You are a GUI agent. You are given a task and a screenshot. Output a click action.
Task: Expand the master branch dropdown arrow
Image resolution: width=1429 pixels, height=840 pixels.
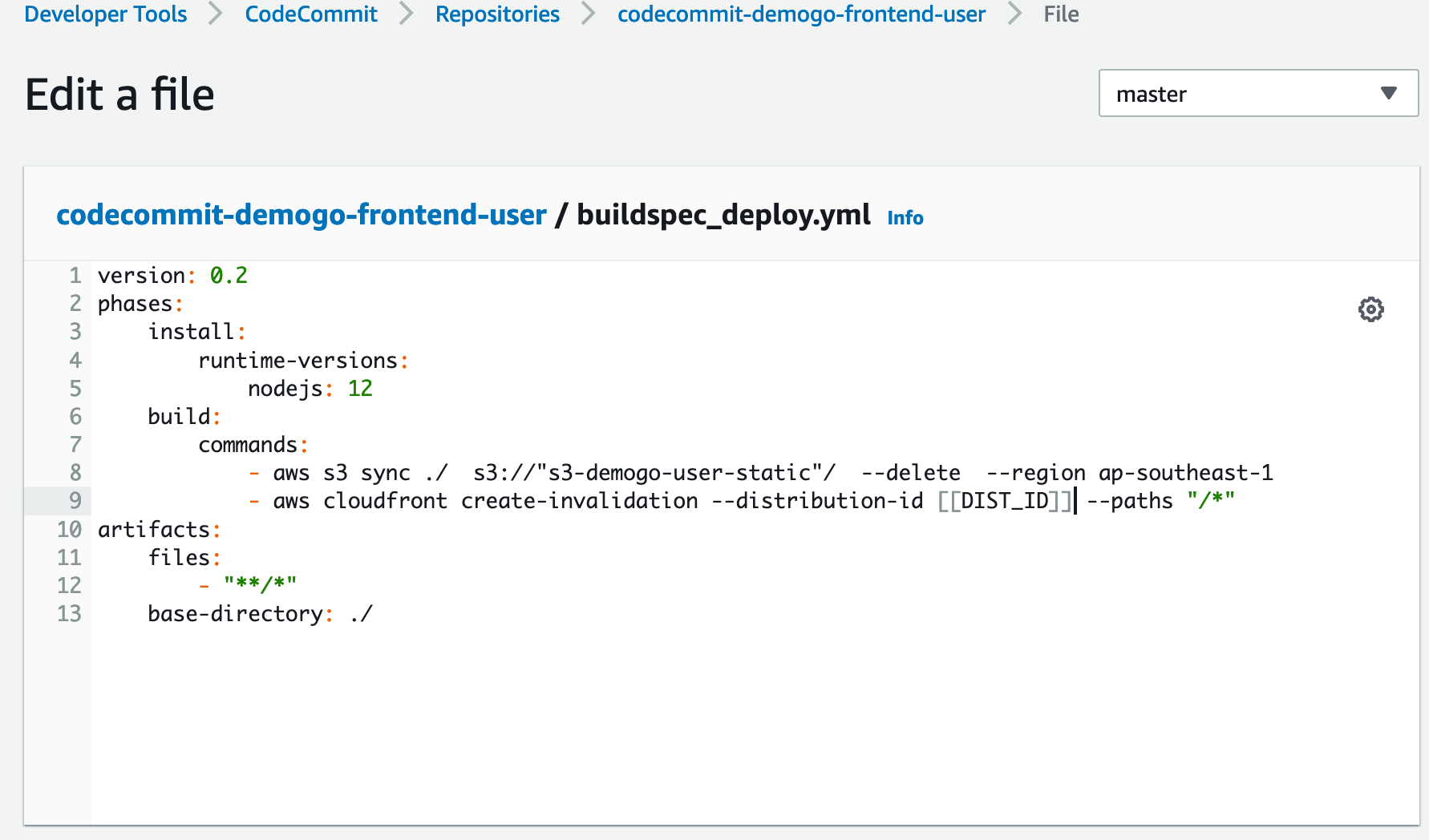pyautogui.click(x=1389, y=94)
